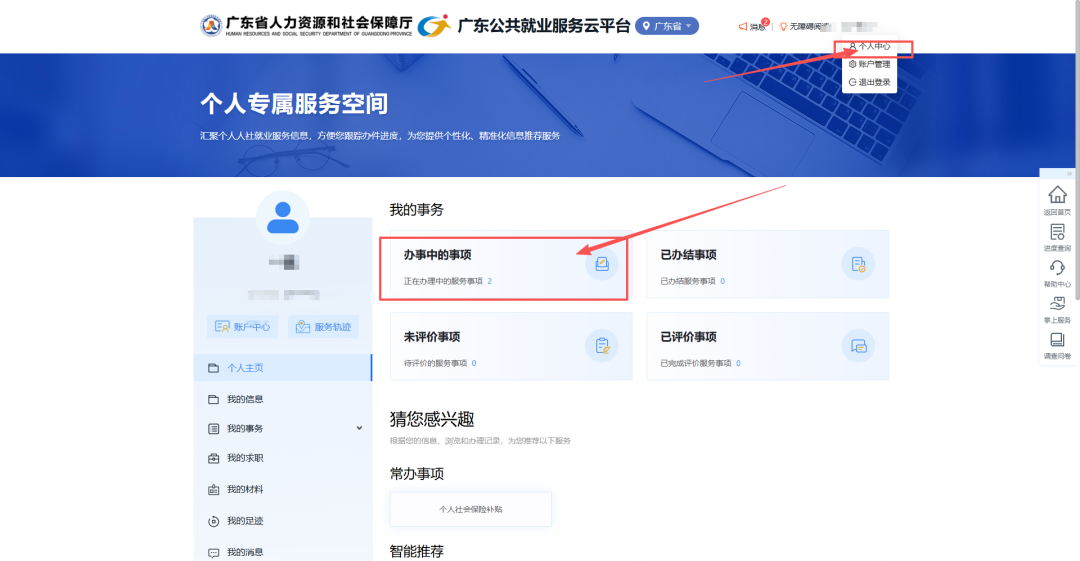Screen dimensions: 1080x561
Task: Select 个人中心 from the user menu
Action: (869, 46)
